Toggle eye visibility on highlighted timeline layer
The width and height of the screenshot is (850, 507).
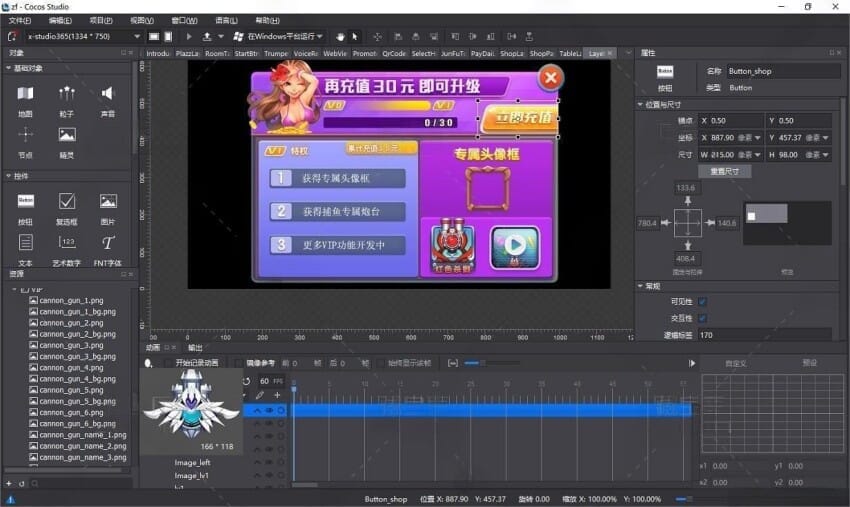269,410
